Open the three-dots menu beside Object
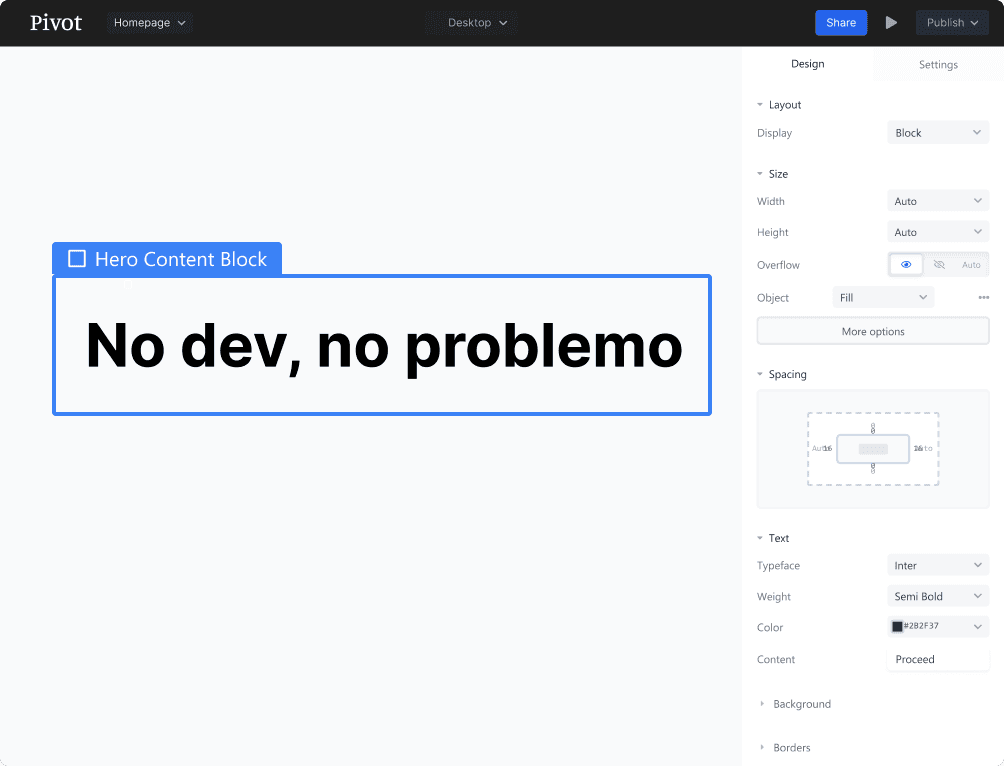The image size is (1004, 766). point(983,298)
